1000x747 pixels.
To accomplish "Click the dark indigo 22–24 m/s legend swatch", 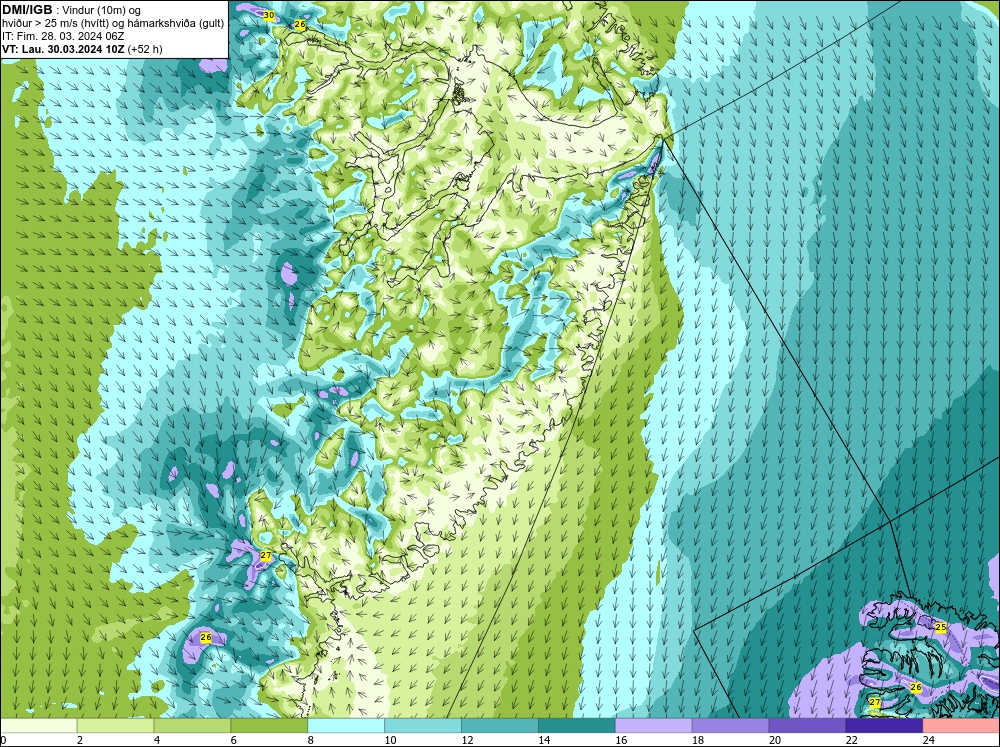I will pos(884,726).
